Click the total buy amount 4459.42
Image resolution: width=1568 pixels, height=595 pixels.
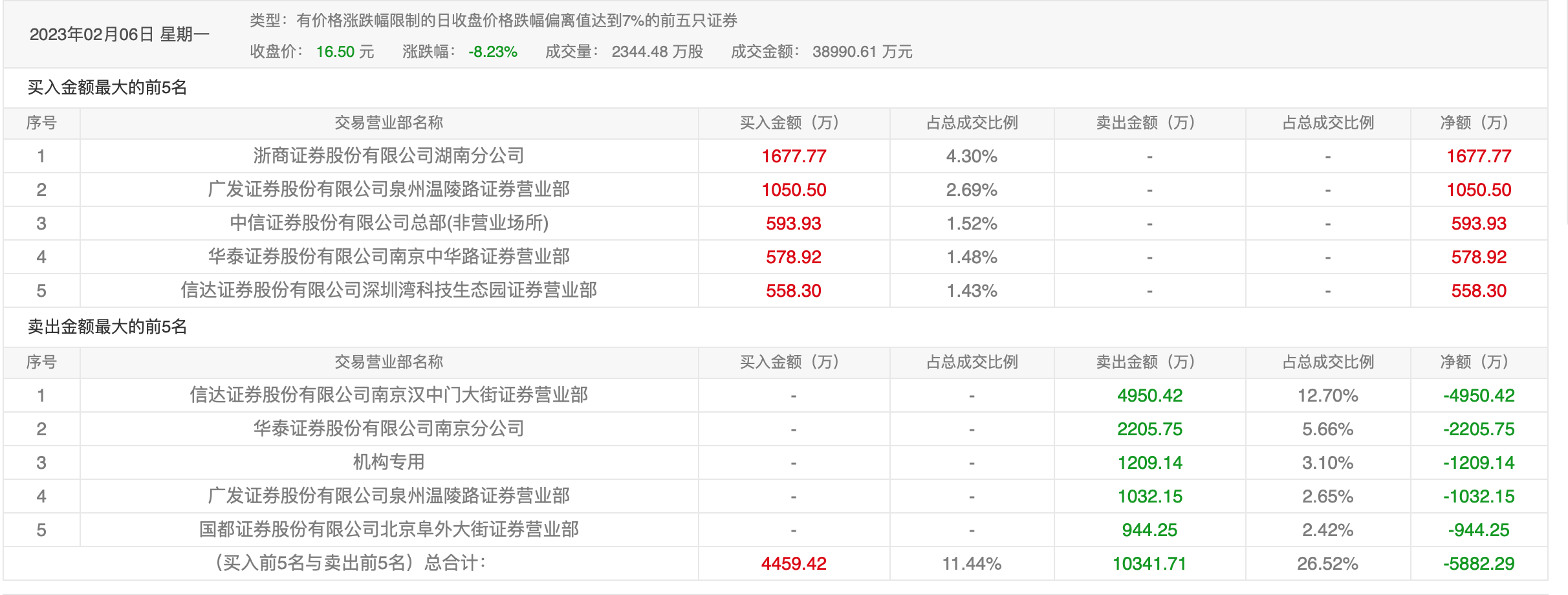click(794, 563)
